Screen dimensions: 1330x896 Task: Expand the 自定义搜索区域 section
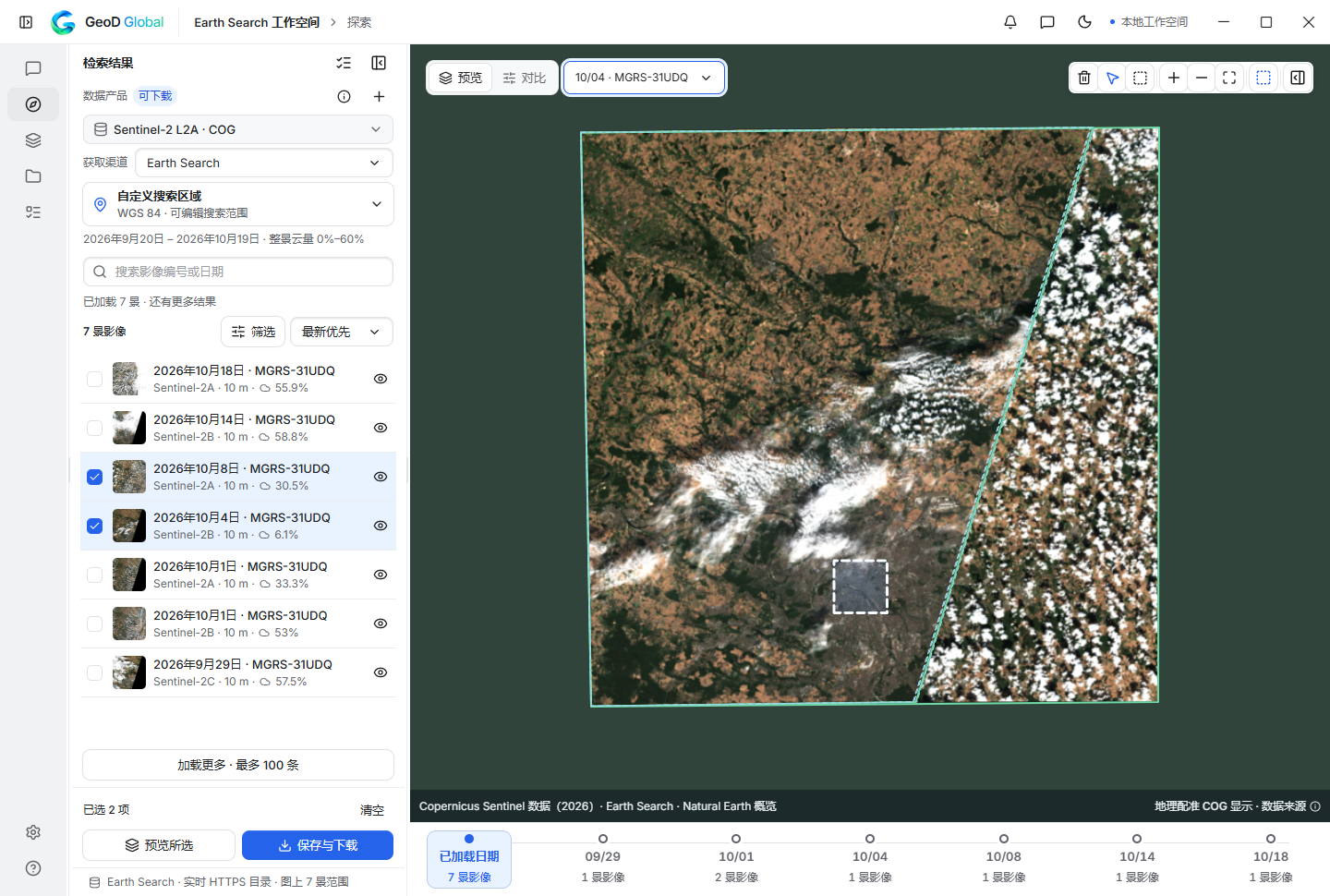pyautogui.click(x=238, y=204)
